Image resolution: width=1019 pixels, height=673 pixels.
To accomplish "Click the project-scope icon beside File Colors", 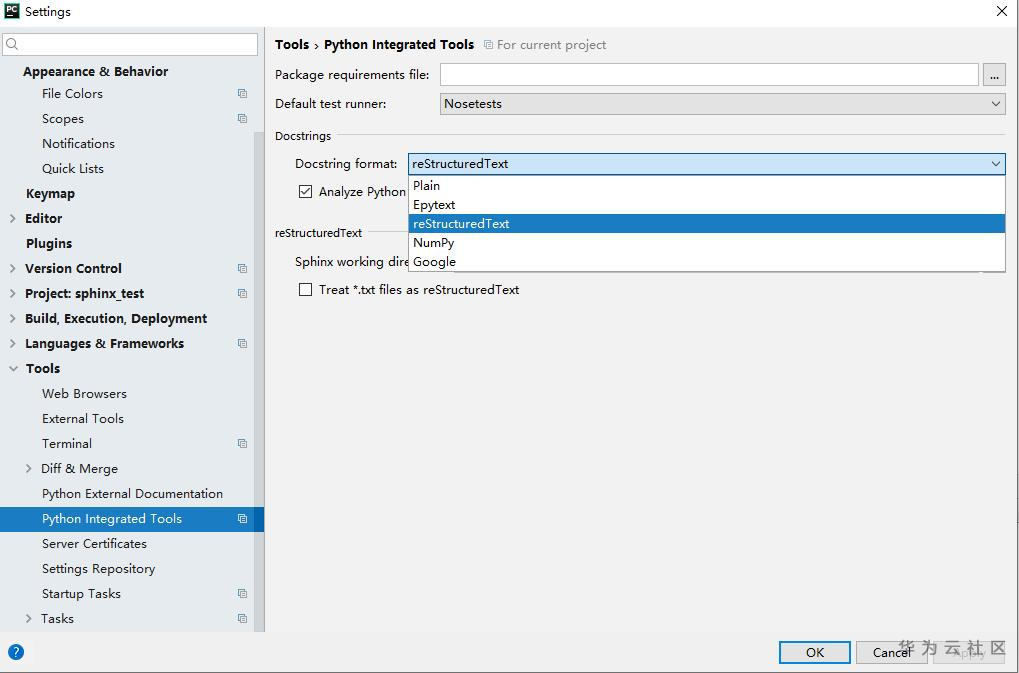I will (242, 94).
